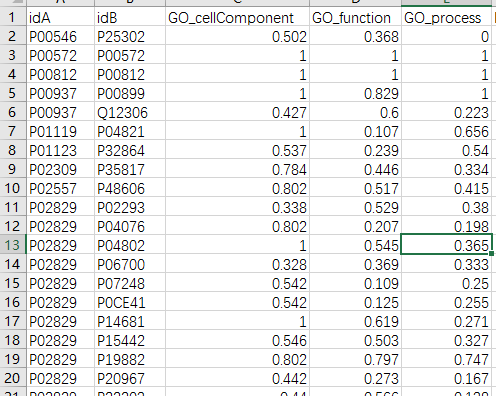Click the 0.784 value cell
The image size is (496, 396).
[x=237, y=169]
